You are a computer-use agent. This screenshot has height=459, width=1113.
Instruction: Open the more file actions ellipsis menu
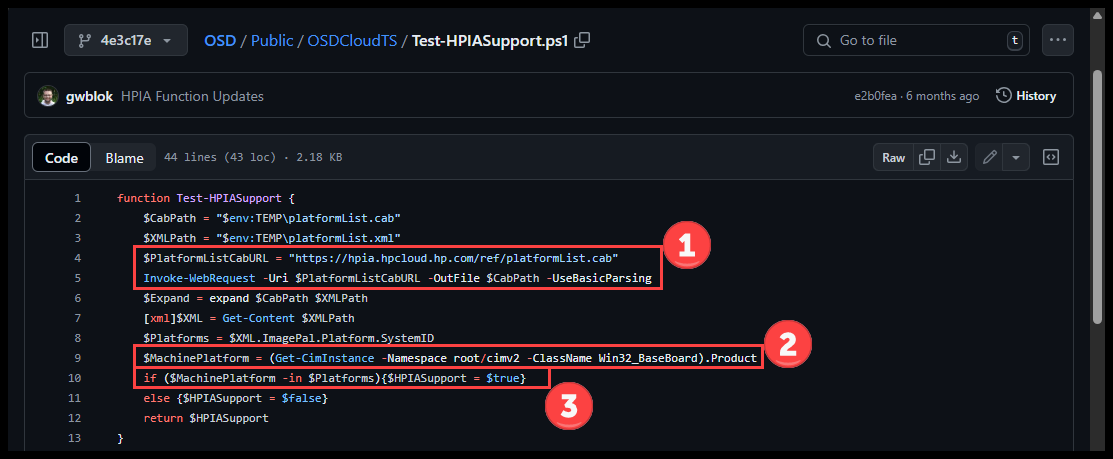(1058, 40)
